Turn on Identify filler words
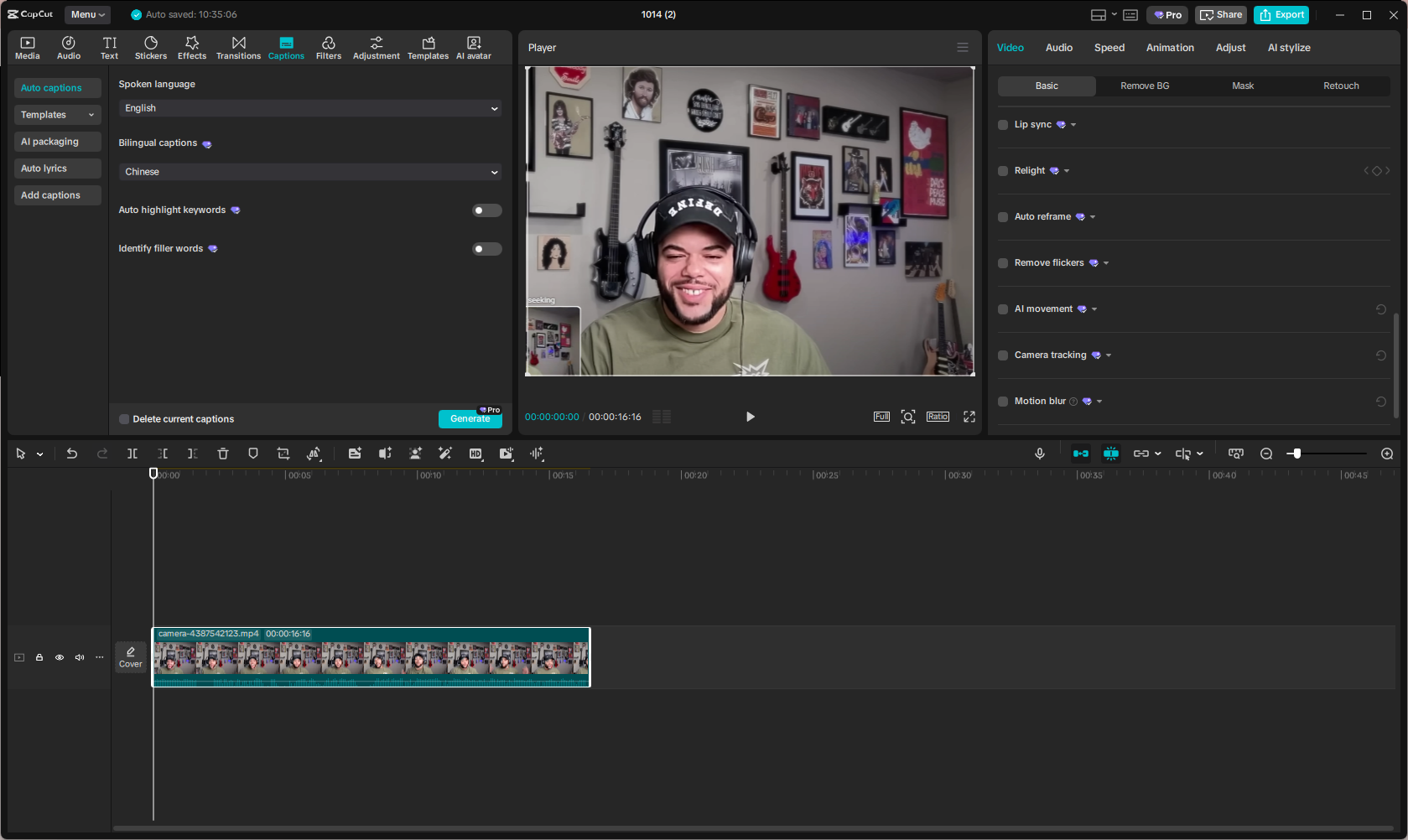 tap(486, 248)
